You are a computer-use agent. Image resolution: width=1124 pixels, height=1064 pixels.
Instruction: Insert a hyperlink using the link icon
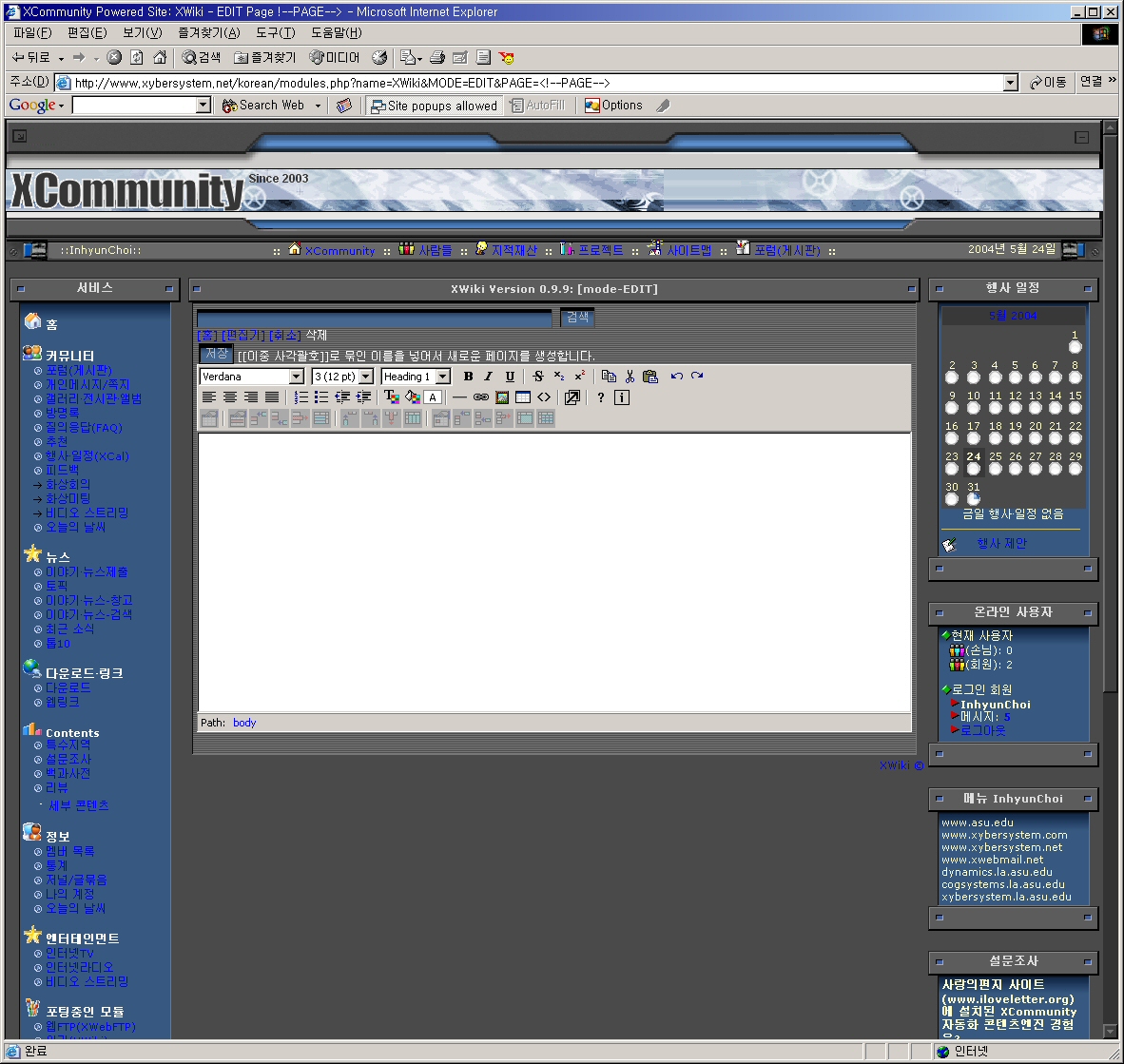click(x=481, y=397)
